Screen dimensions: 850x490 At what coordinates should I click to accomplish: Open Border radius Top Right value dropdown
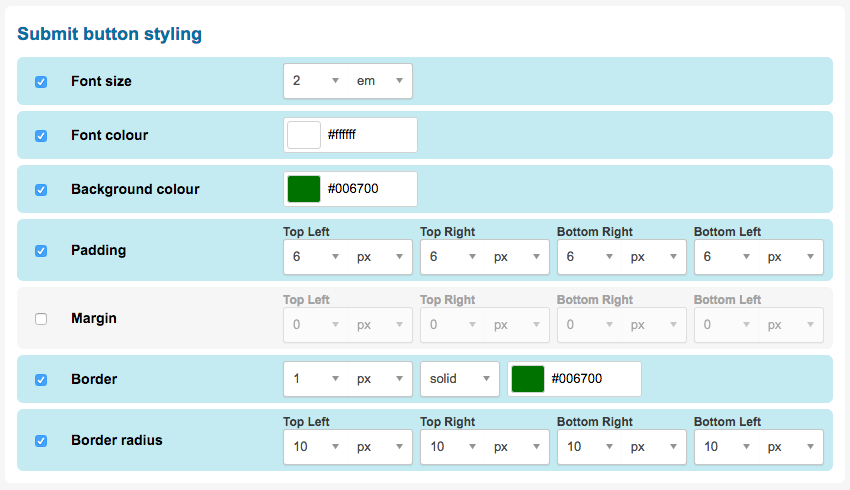tap(453, 447)
